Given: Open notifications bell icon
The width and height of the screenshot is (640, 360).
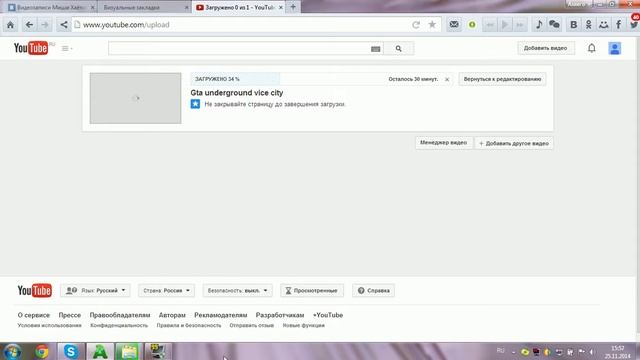Looking at the screenshot, I should (x=591, y=48).
